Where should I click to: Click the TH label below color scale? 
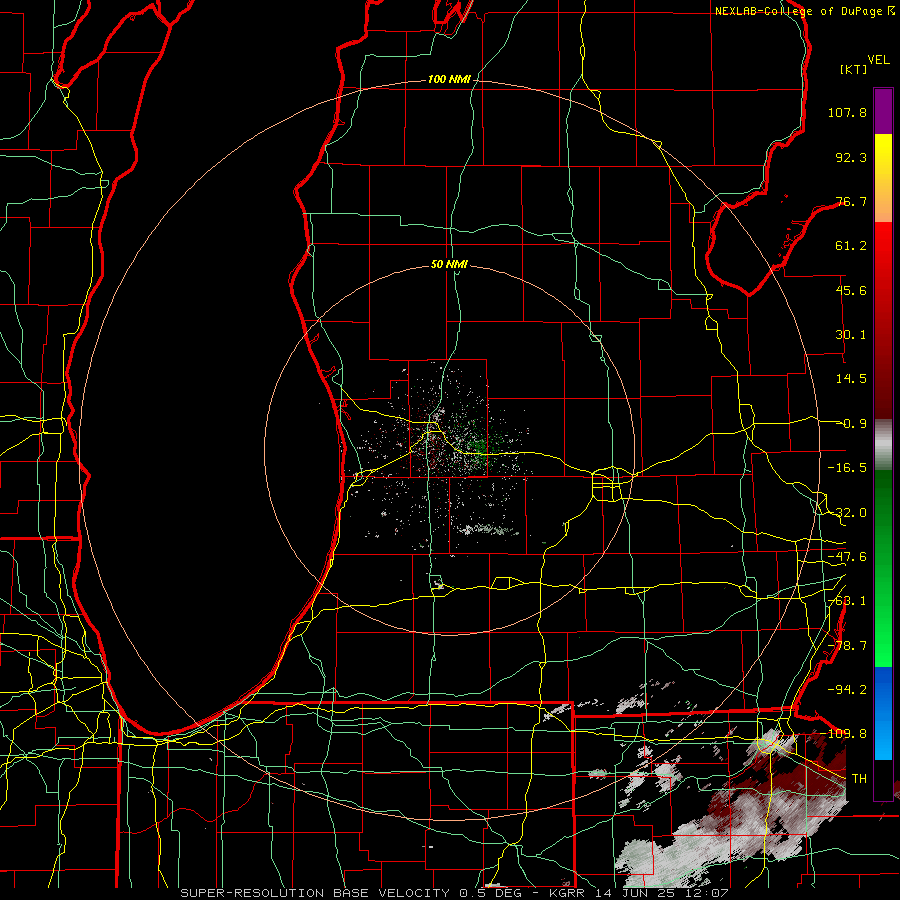(x=859, y=778)
